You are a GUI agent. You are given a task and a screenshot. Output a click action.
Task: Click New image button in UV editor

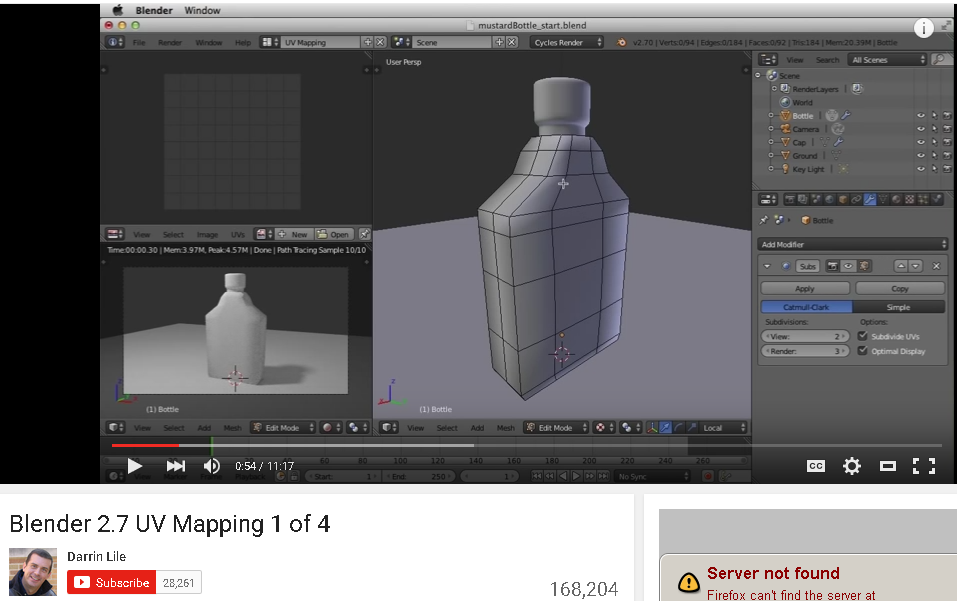click(x=293, y=234)
